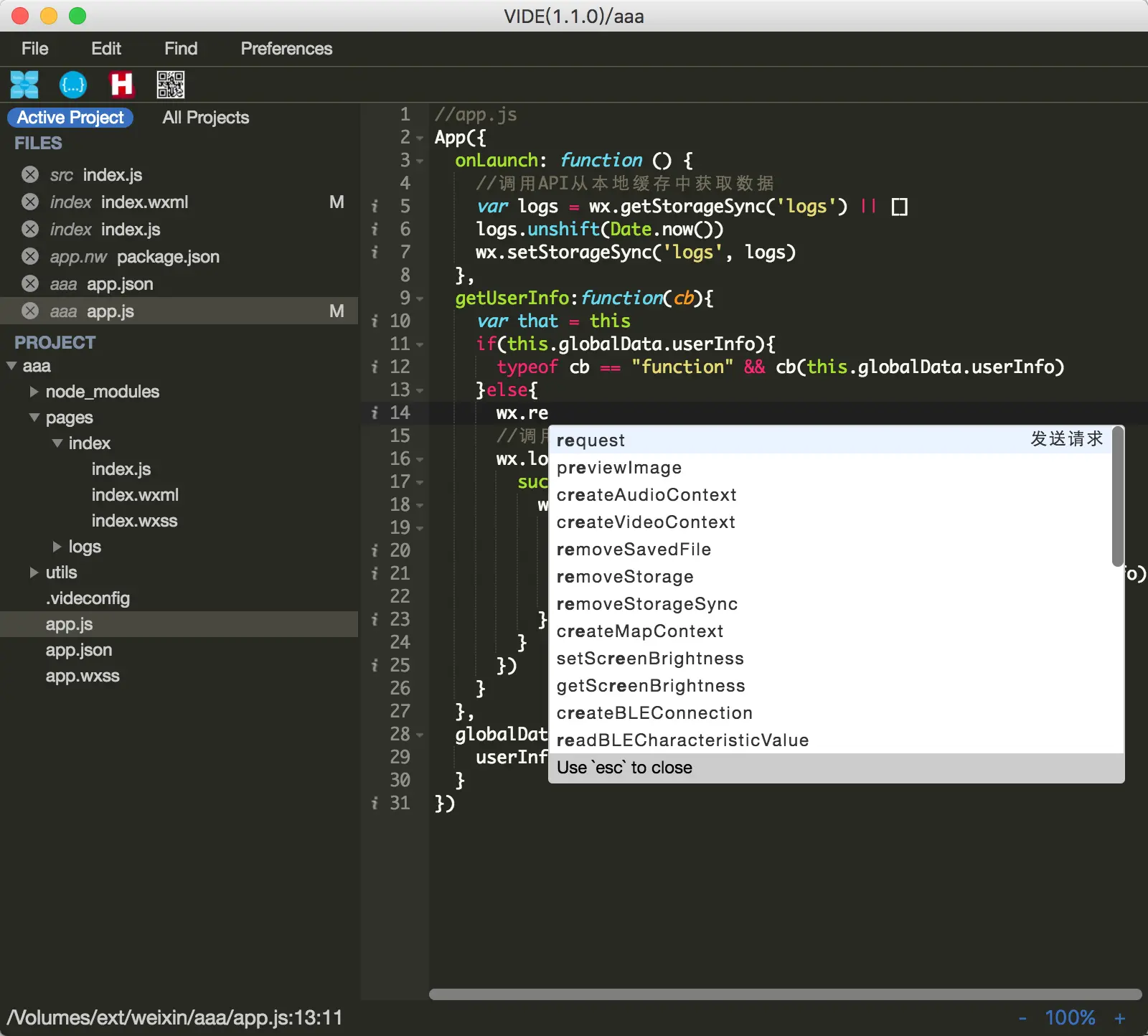1148x1036 pixels.
Task: Click the blue puzzle-piece toolbar icon
Action: point(24,85)
